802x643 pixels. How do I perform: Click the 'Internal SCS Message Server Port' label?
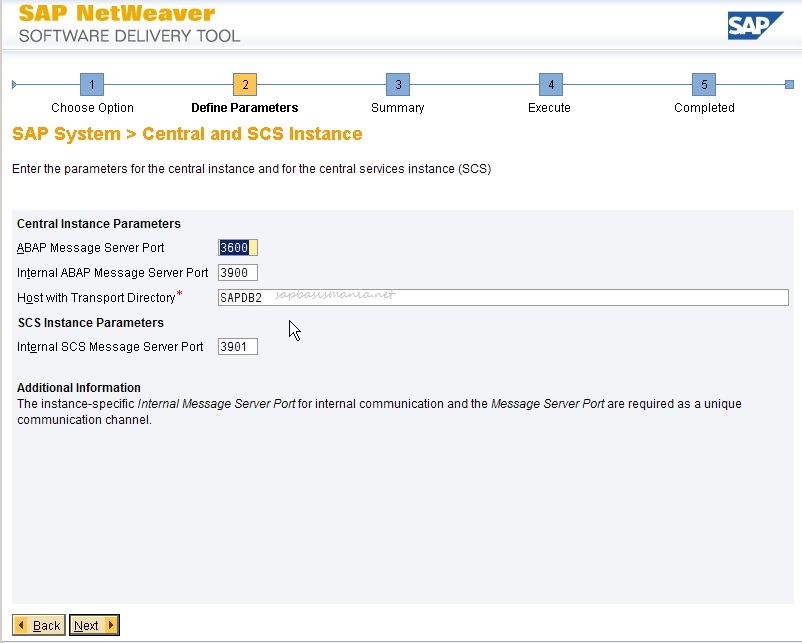110,347
